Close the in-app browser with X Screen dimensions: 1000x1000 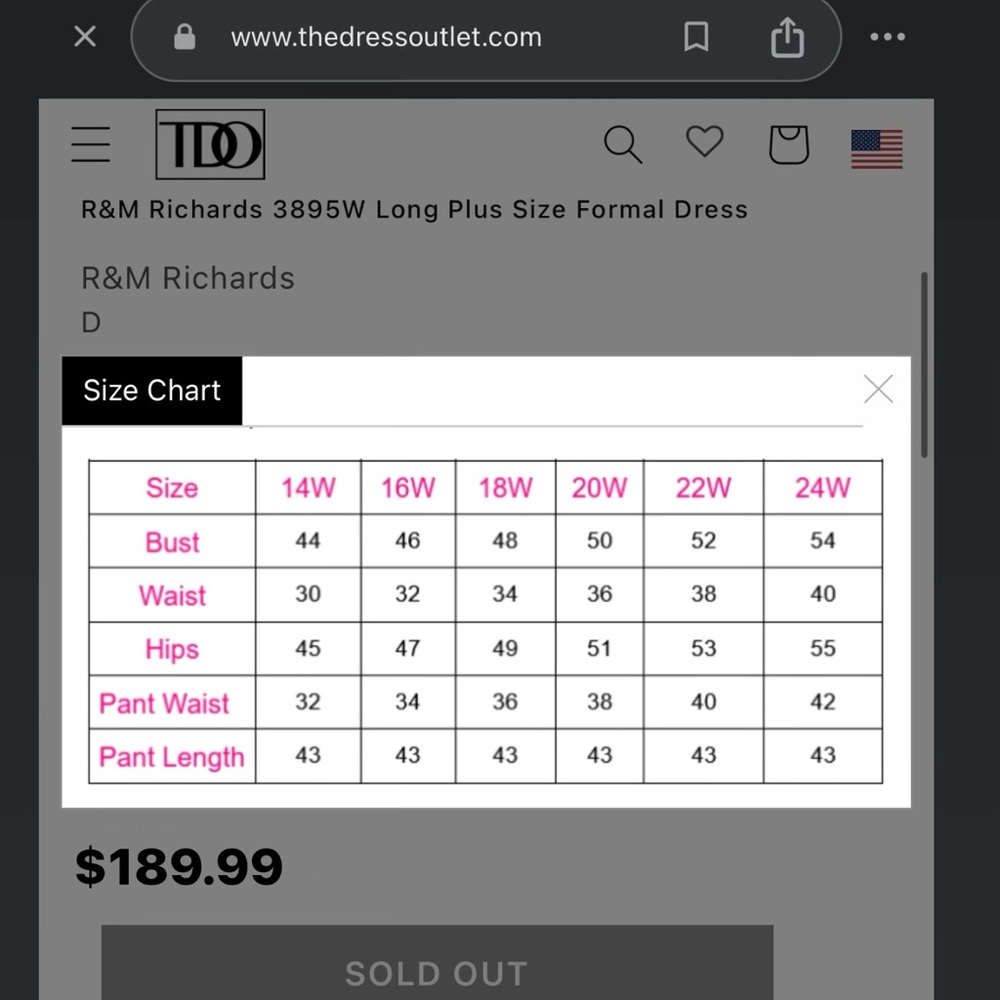pyautogui.click(x=85, y=37)
